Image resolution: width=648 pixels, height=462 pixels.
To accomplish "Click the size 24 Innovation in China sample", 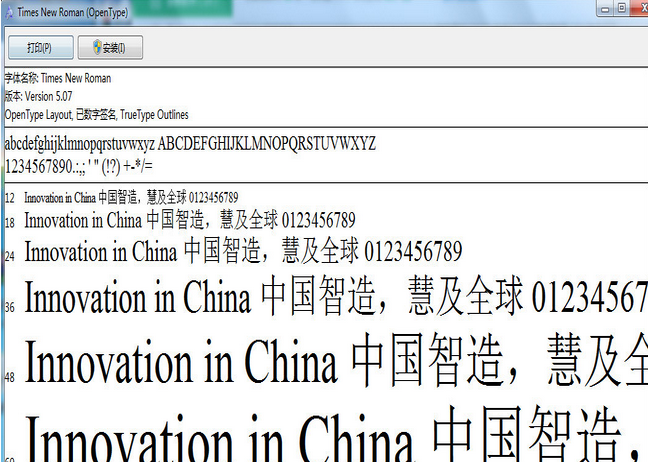I will click(243, 251).
